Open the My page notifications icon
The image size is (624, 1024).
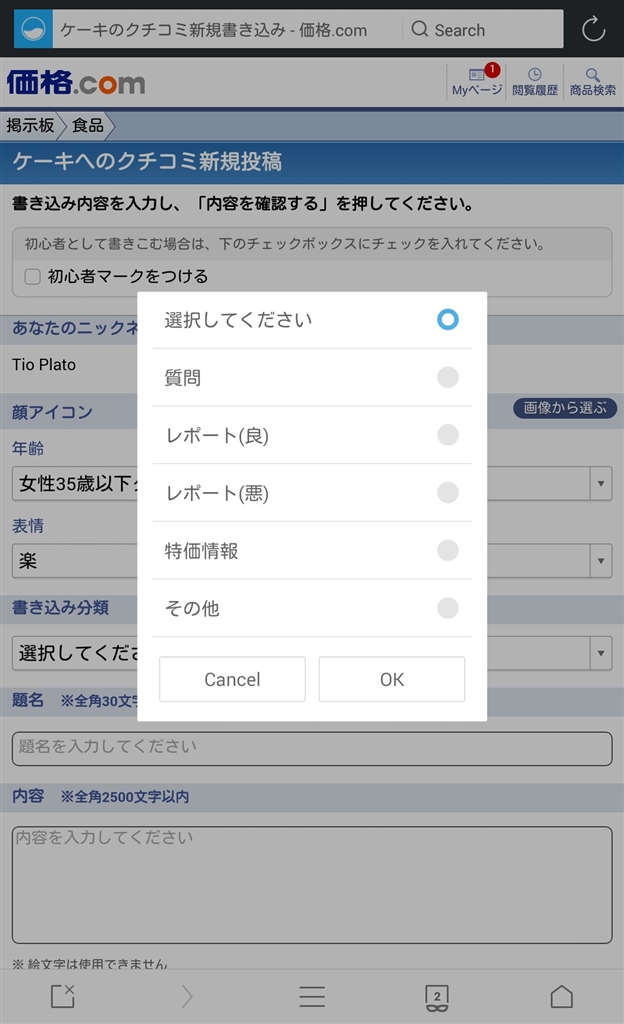(x=477, y=82)
